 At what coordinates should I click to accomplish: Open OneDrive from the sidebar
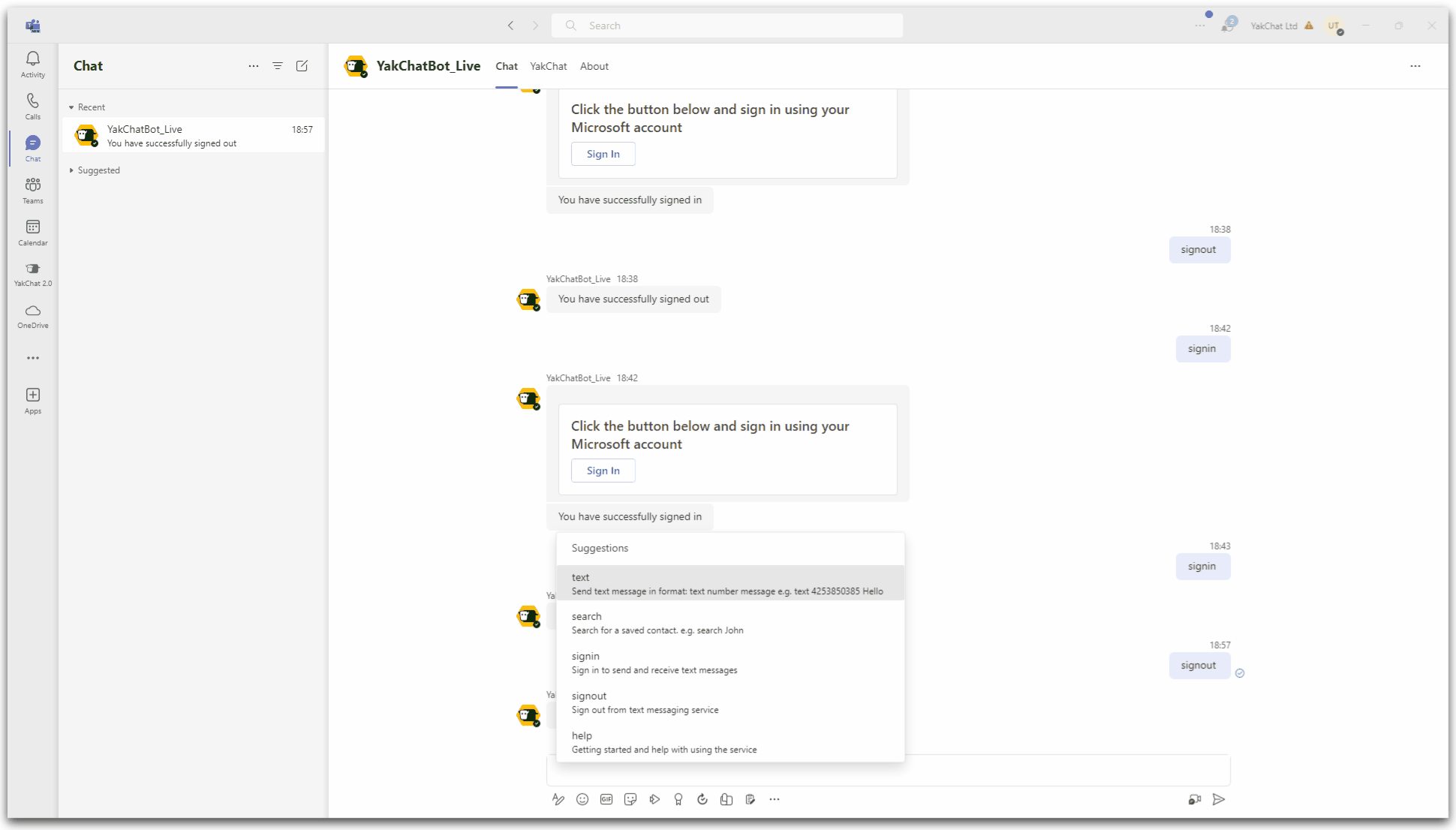coord(33,316)
